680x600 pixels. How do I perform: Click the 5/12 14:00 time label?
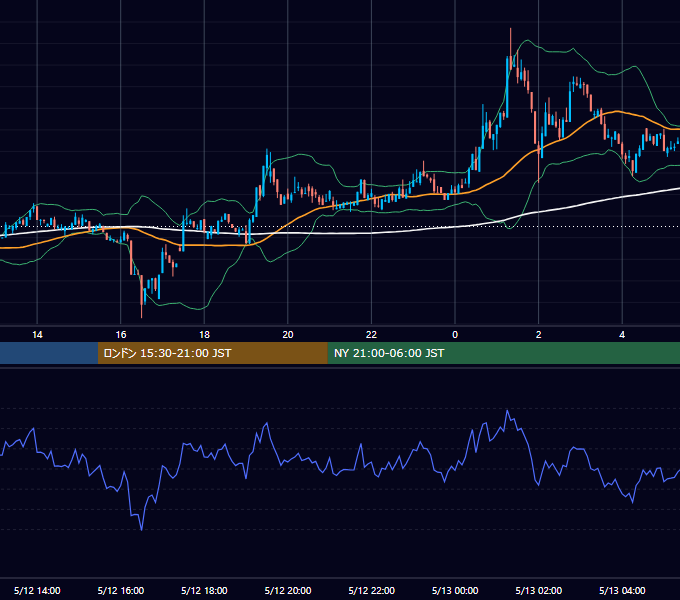click(37, 590)
